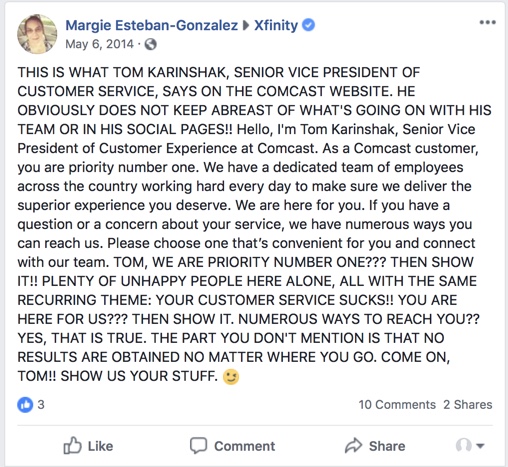Click the Share button label
The height and width of the screenshot is (467, 508).
(x=387, y=446)
